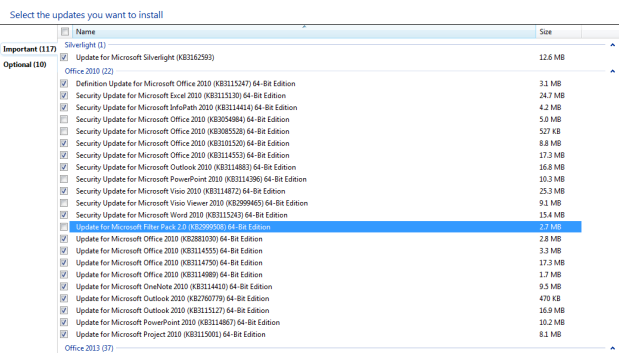Switch to the Important (117) updates tab

point(30,49)
